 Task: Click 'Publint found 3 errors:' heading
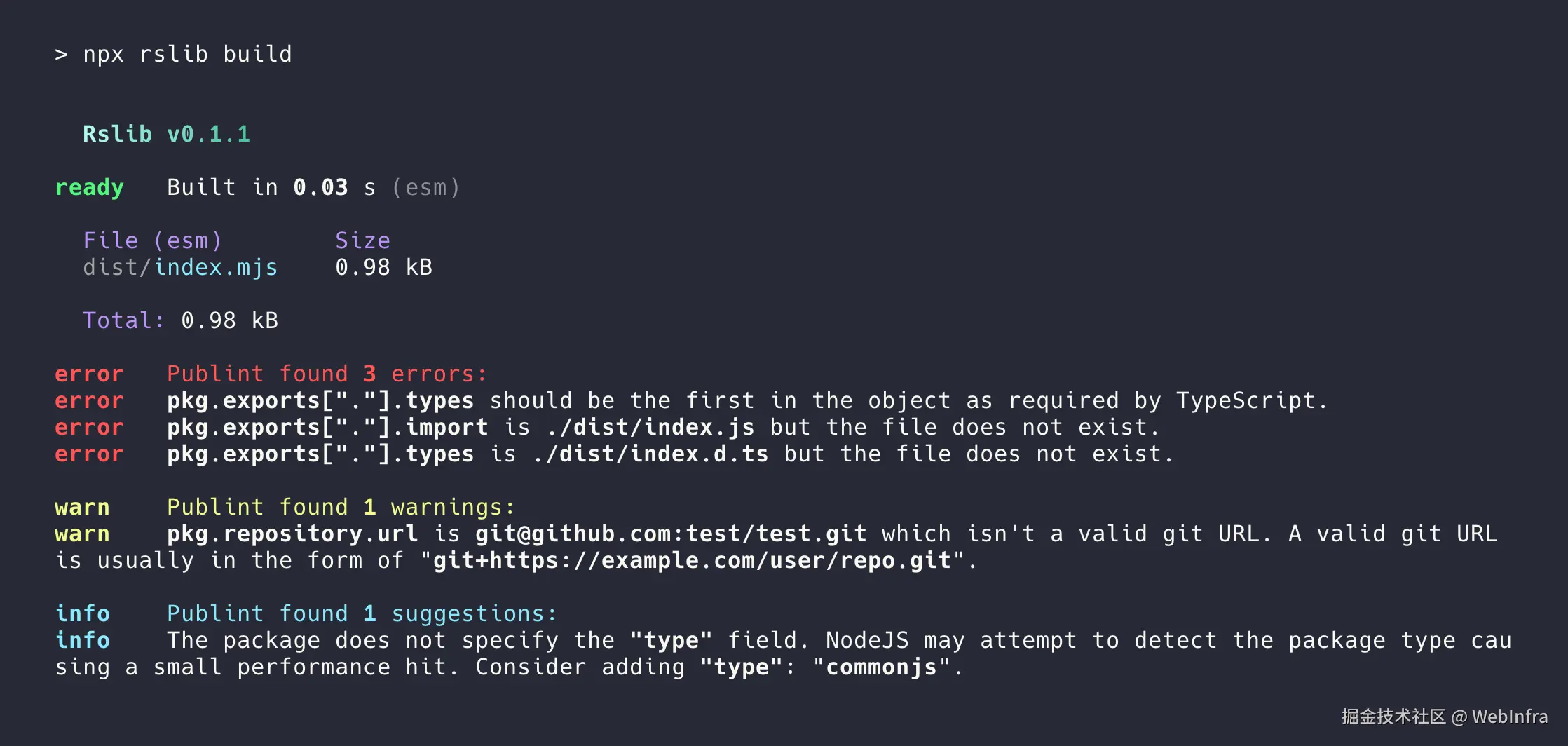(x=327, y=374)
